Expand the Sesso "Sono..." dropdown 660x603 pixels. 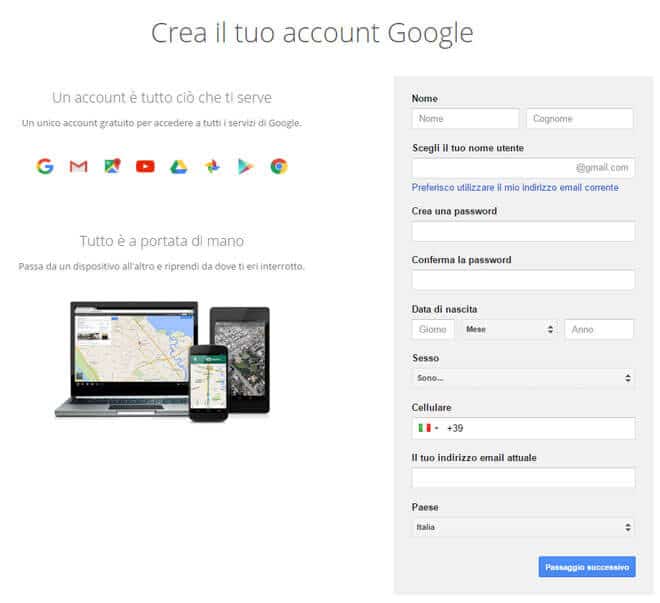pos(523,379)
